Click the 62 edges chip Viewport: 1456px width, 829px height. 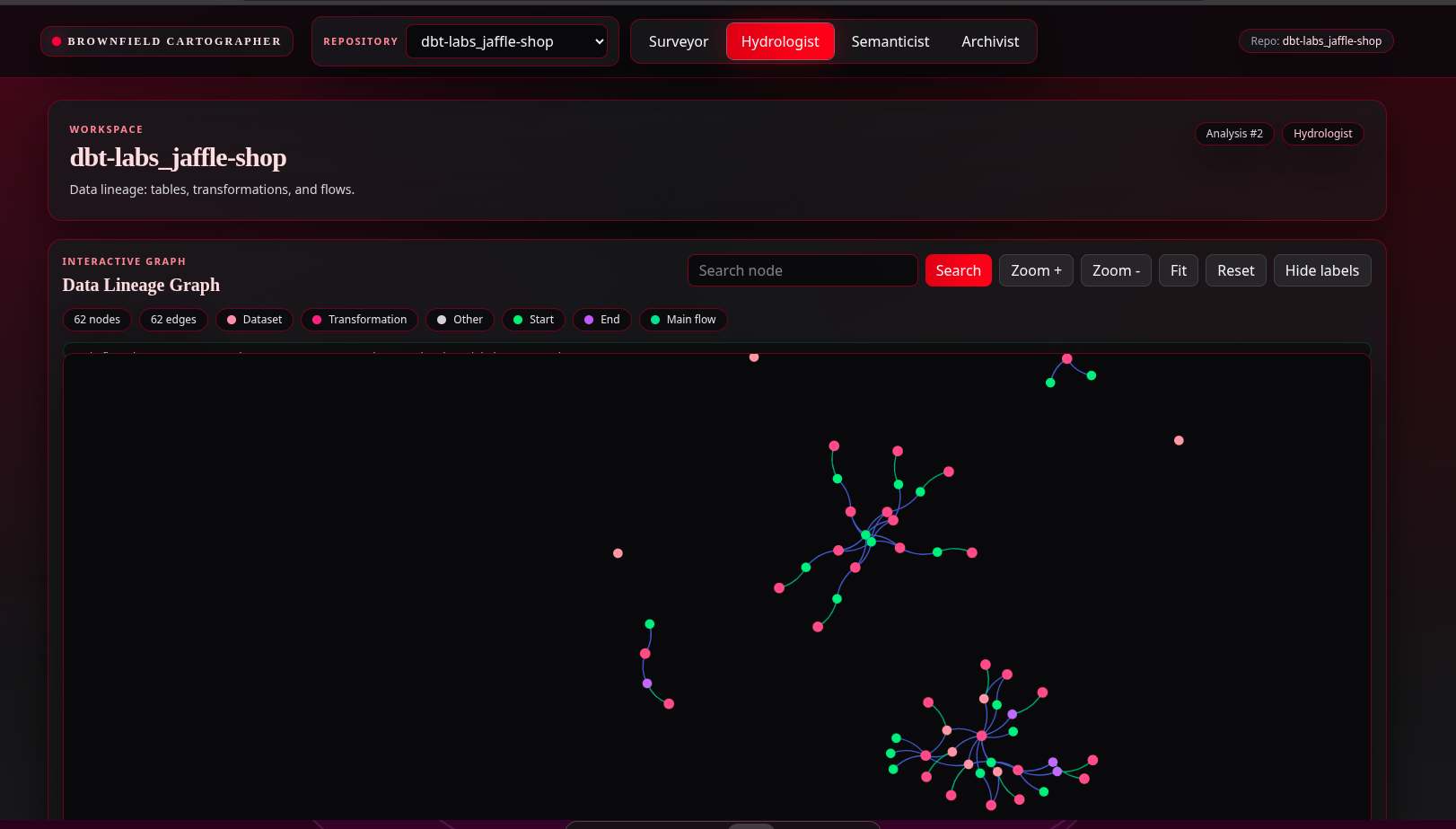(173, 320)
